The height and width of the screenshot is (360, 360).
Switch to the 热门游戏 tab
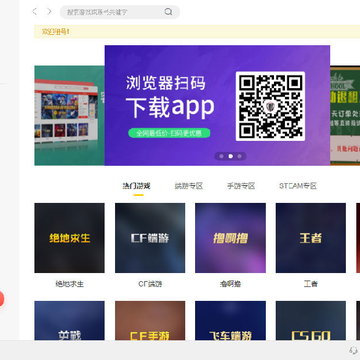136,186
